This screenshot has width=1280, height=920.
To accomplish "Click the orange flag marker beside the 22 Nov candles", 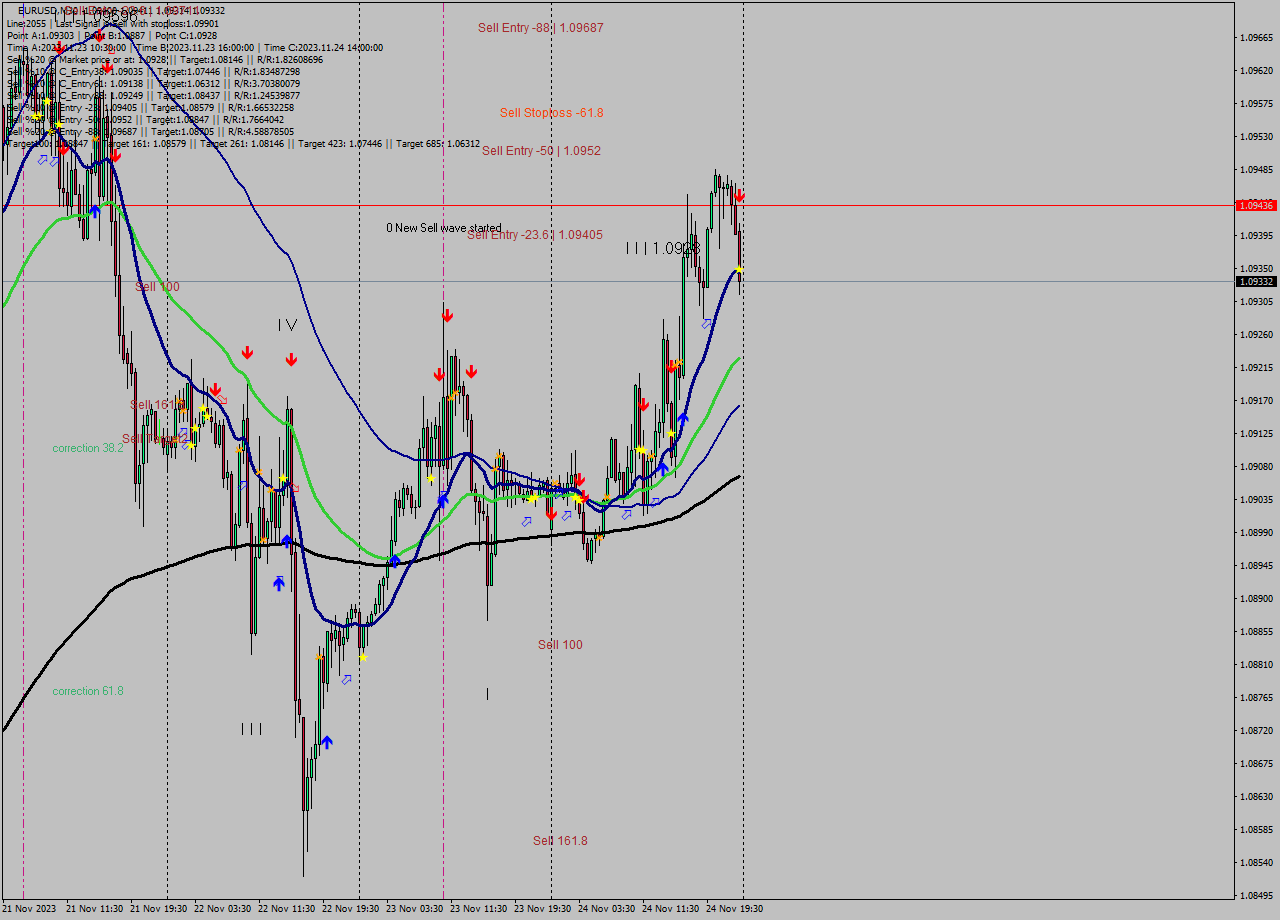I will 240,450.
